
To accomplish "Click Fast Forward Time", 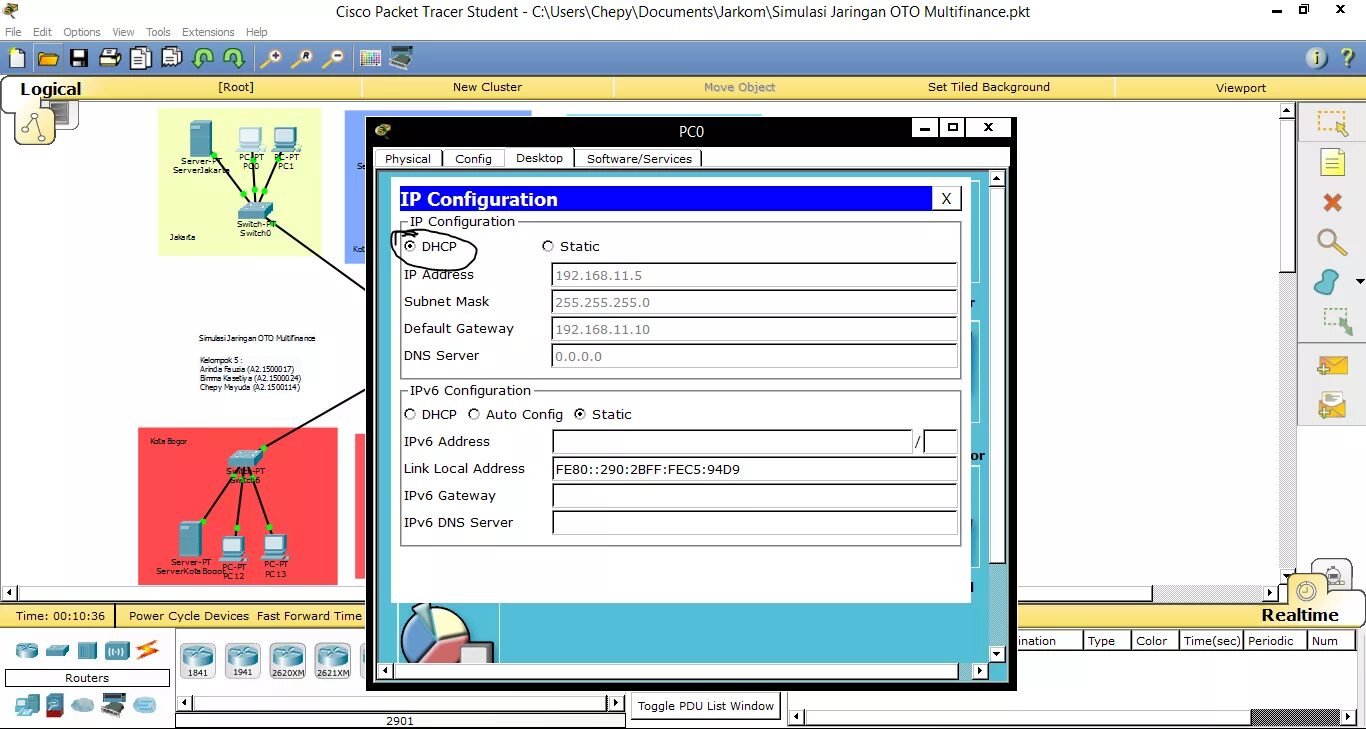I will (309, 616).
